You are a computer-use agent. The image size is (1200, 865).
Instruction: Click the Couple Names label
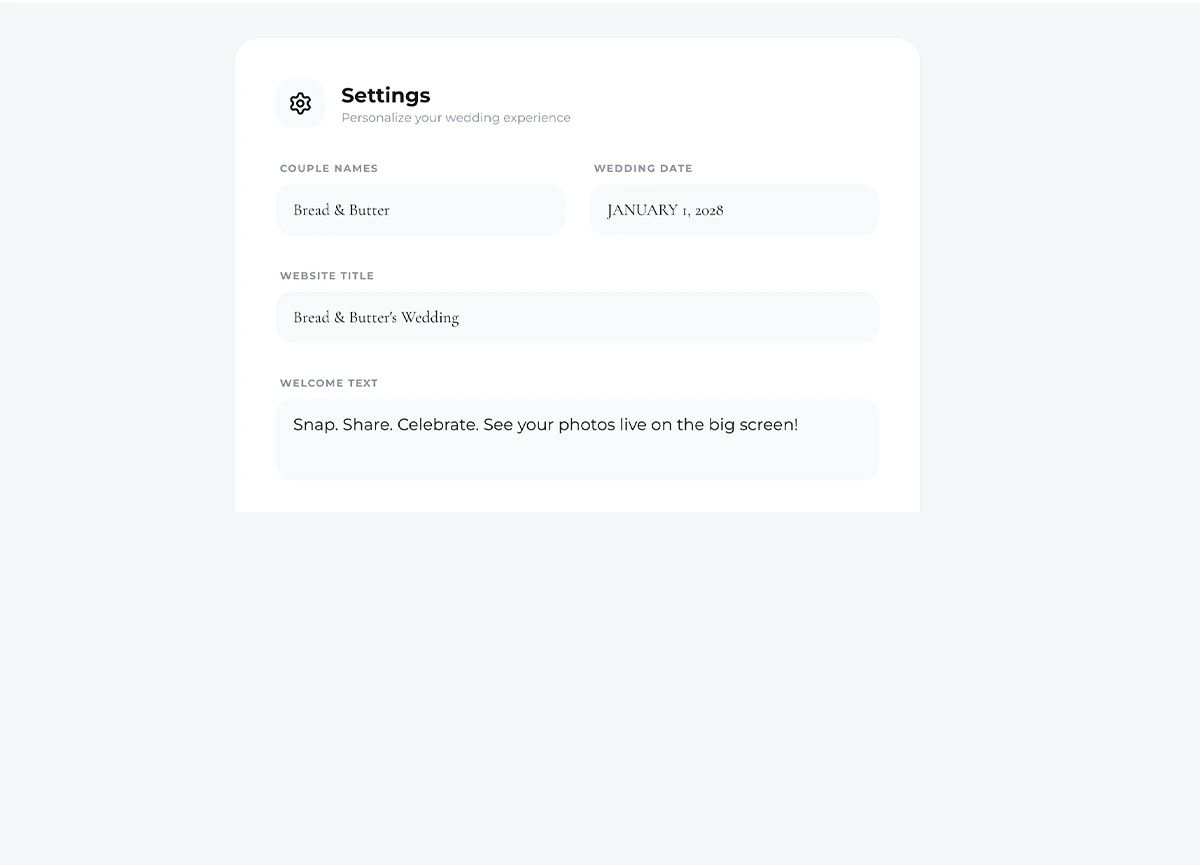(329, 168)
